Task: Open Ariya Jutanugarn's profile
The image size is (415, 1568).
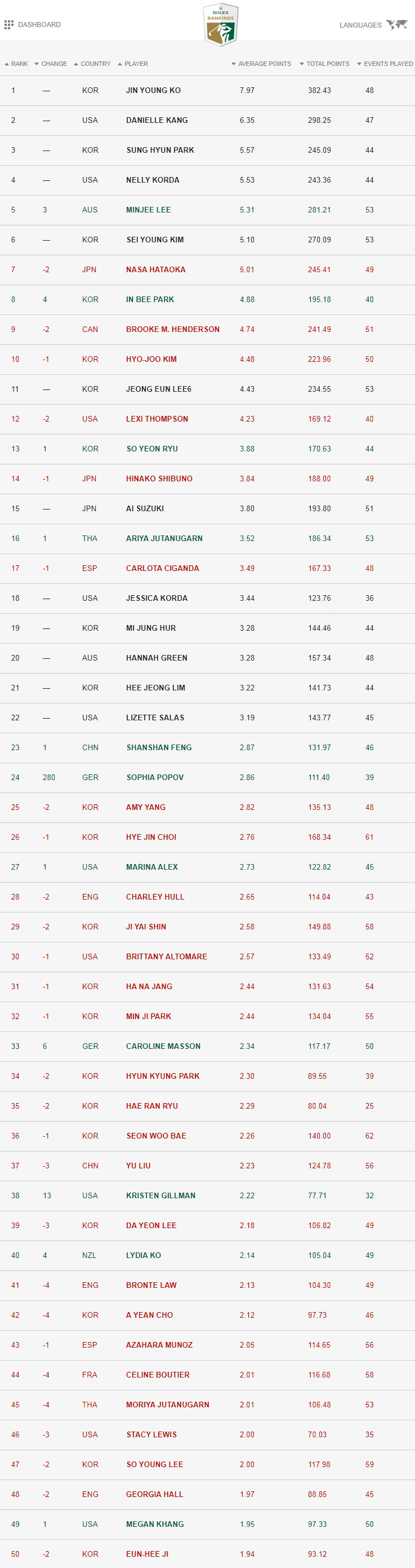Action: [x=164, y=538]
